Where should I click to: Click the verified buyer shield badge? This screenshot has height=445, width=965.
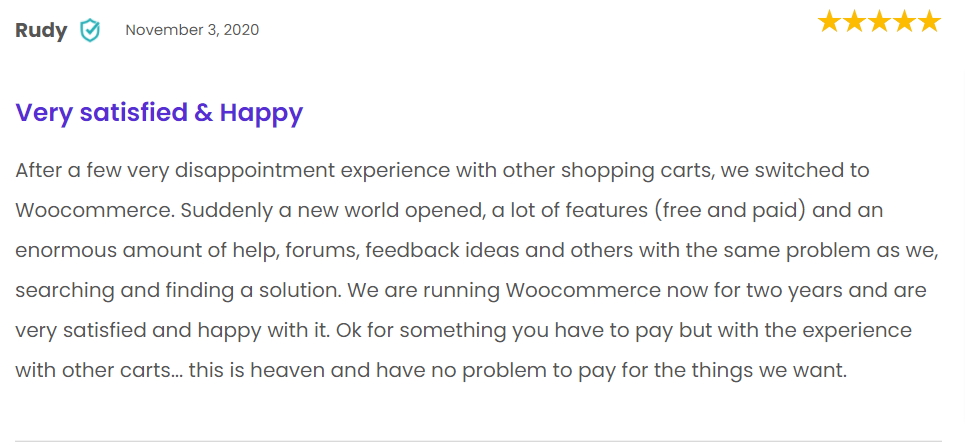[90, 30]
